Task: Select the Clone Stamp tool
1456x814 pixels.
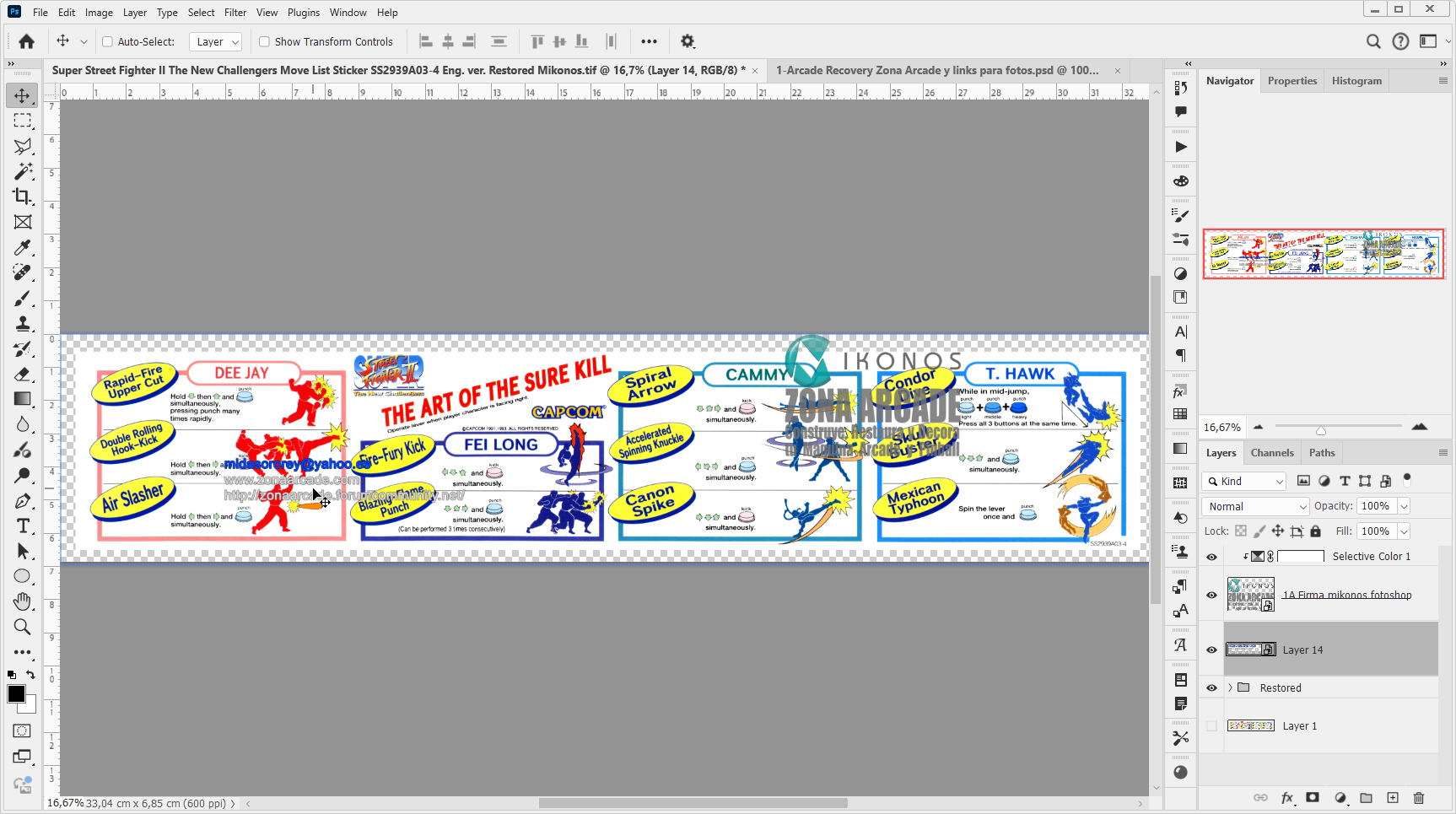Action: click(23, 323)
